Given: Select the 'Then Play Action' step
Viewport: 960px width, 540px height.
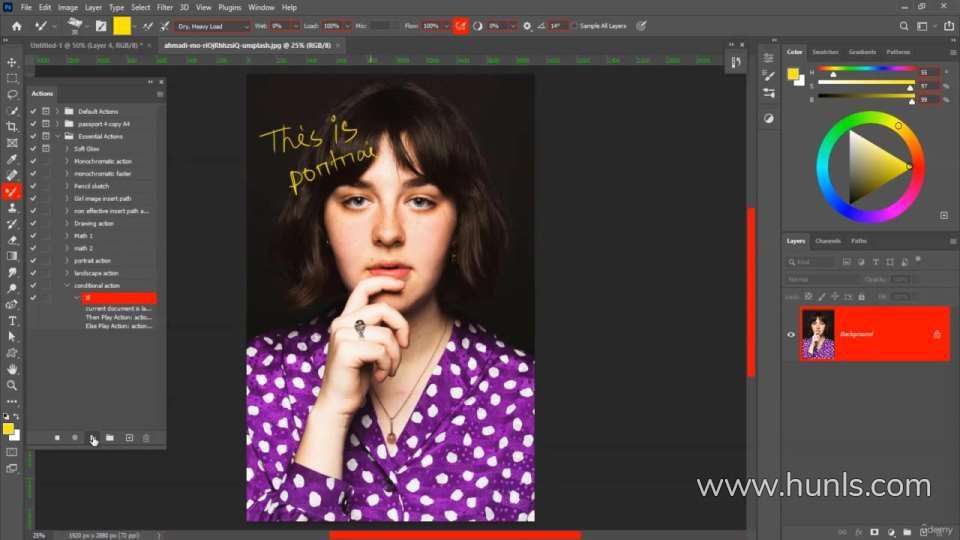Looking at the screenshot, I should pyautogui.click(x=118, y=318).
